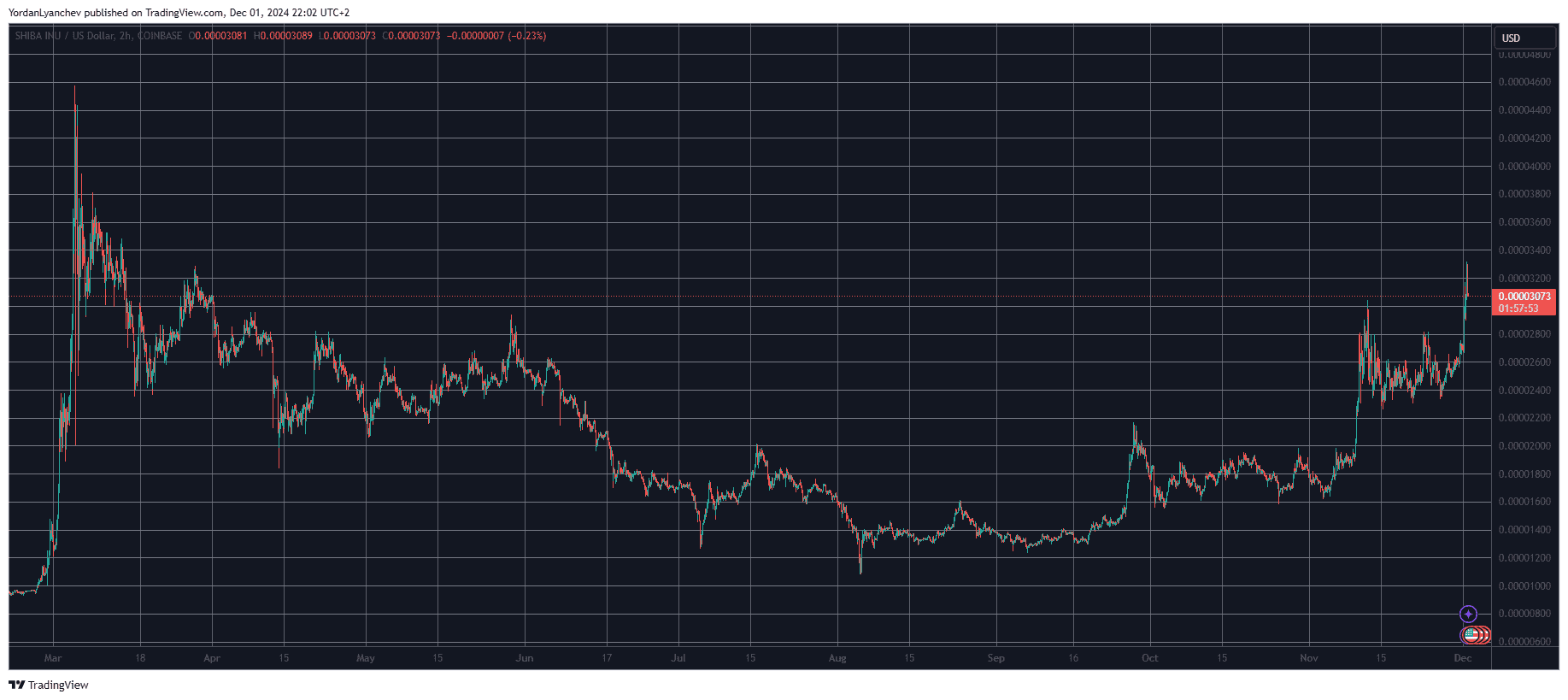Click the Oct label on time axis
Screen dimensions: 1568x700
[1150, 658]
